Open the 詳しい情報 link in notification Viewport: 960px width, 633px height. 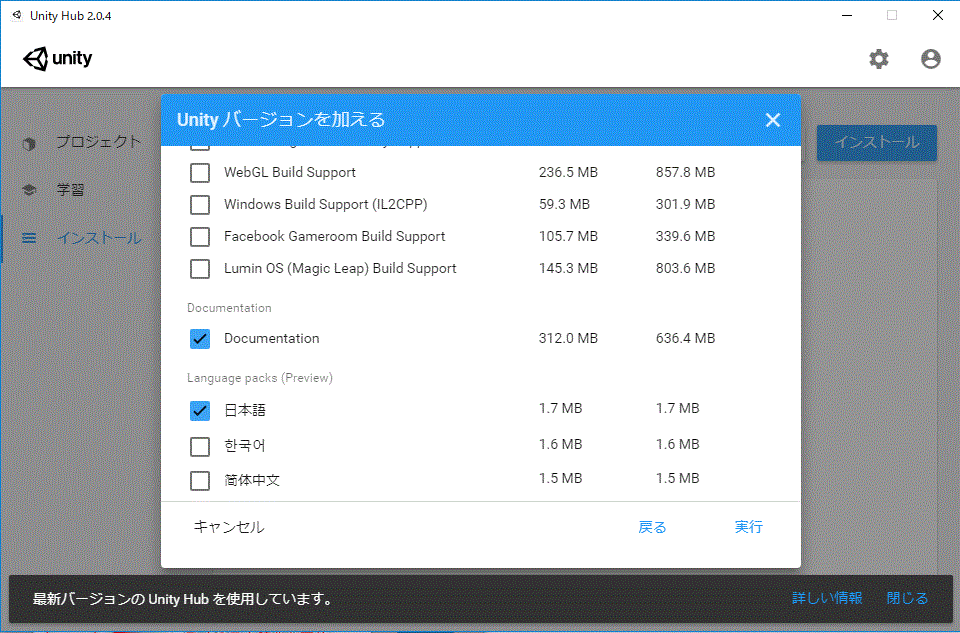click(827, 598)
